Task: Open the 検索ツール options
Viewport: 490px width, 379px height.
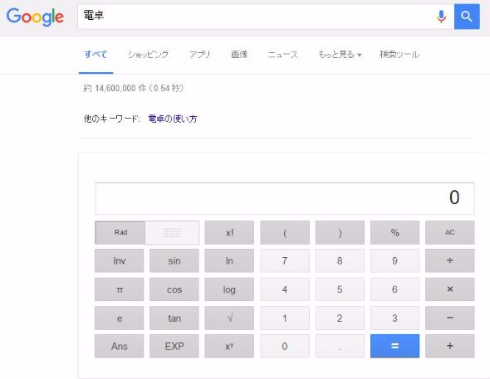Action: click(x=399, y=54)
